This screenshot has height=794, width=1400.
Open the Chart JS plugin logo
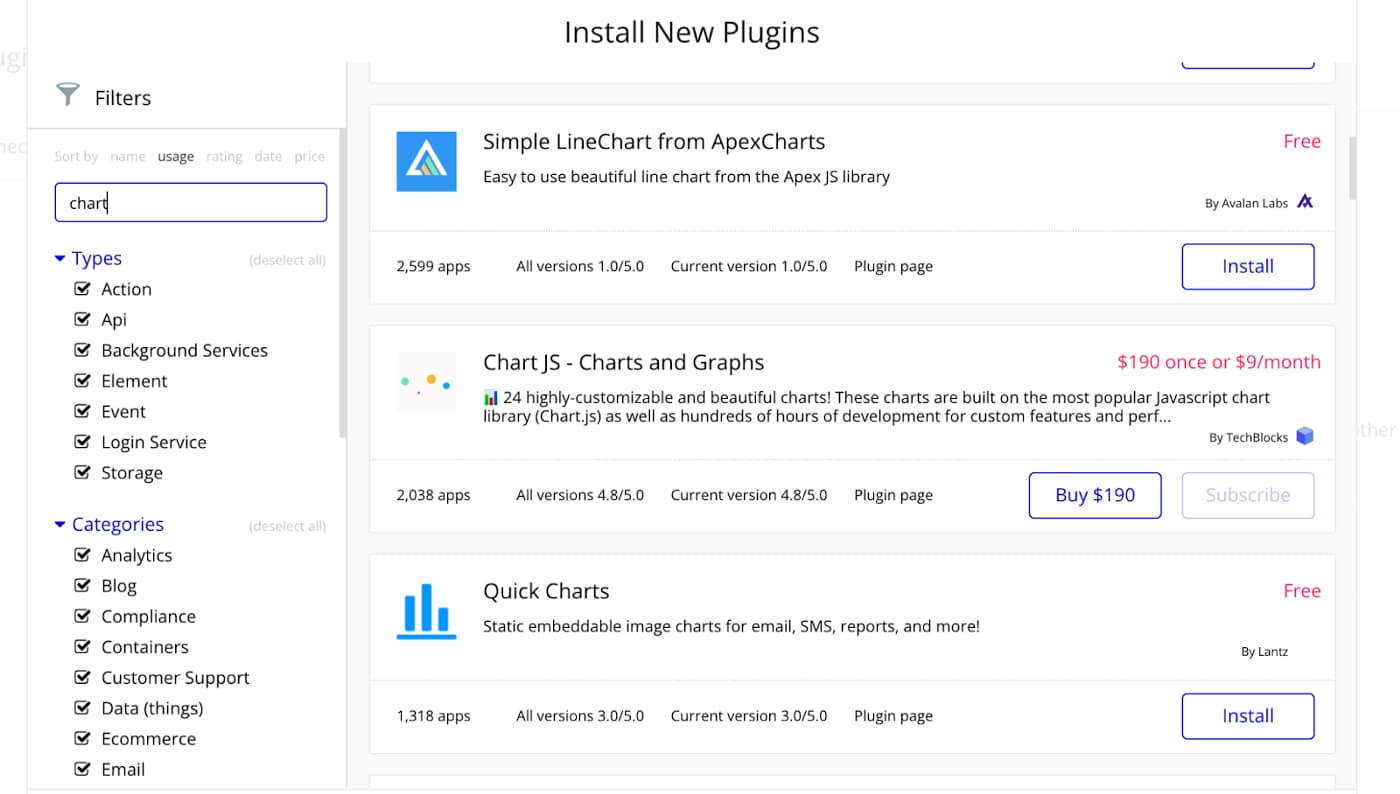[426, 382]
